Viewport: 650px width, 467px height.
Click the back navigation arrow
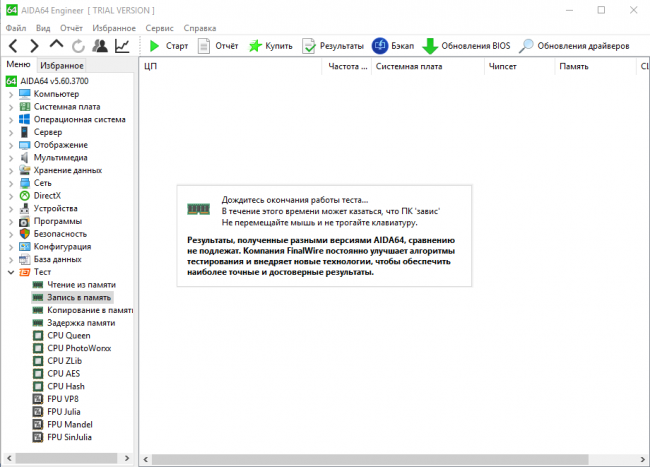coord(13,46)
